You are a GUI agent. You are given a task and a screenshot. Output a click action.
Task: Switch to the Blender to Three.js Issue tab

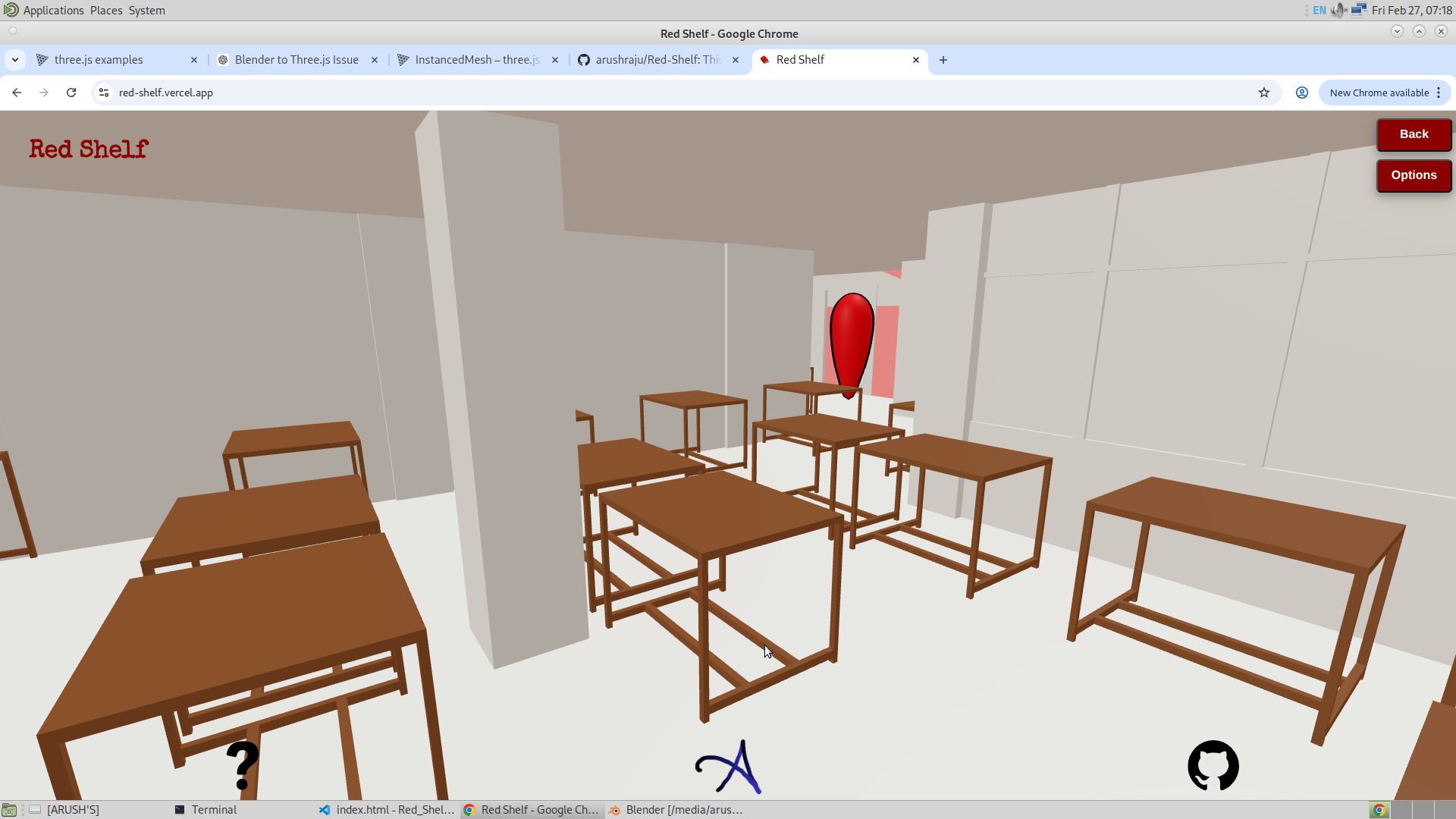[296, 60]
